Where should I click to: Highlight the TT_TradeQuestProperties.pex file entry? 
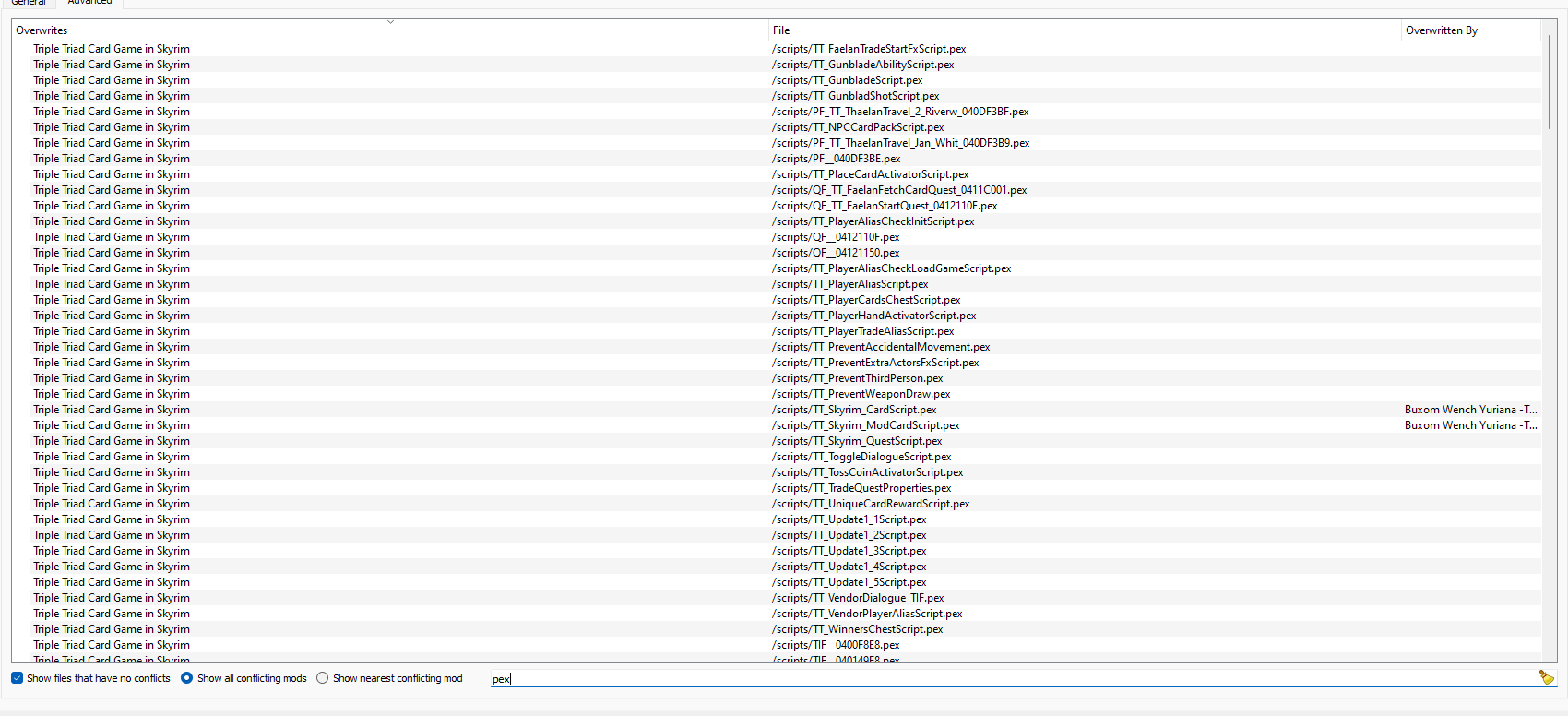click(x=861, y=488)
